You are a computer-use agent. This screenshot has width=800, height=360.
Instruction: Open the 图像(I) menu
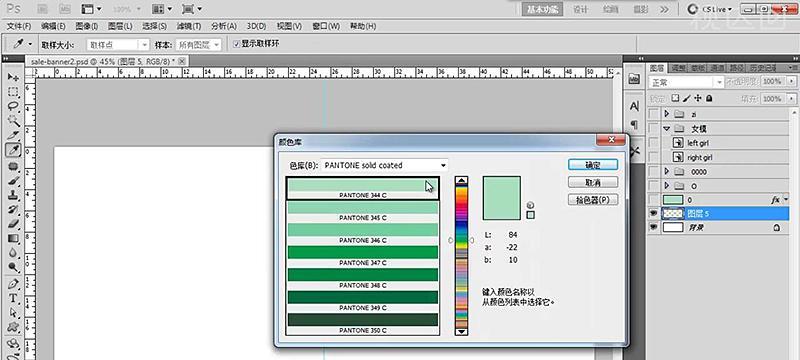click(87, 27)
